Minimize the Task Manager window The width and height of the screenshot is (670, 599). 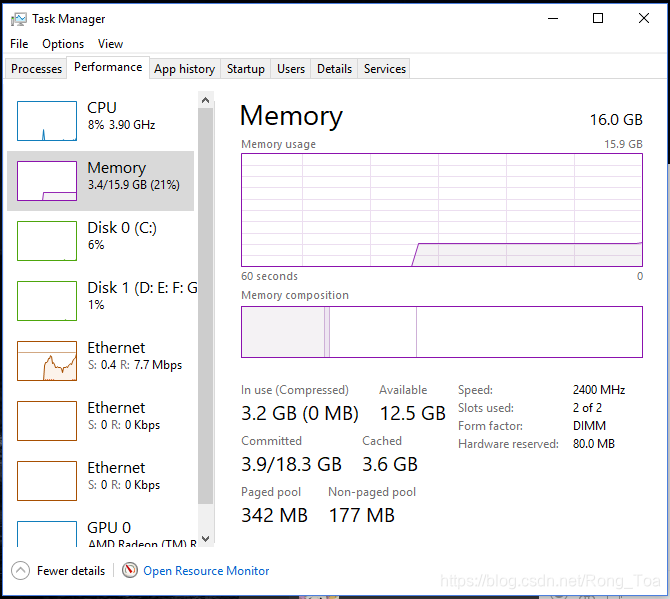click(x=553, y=18)
